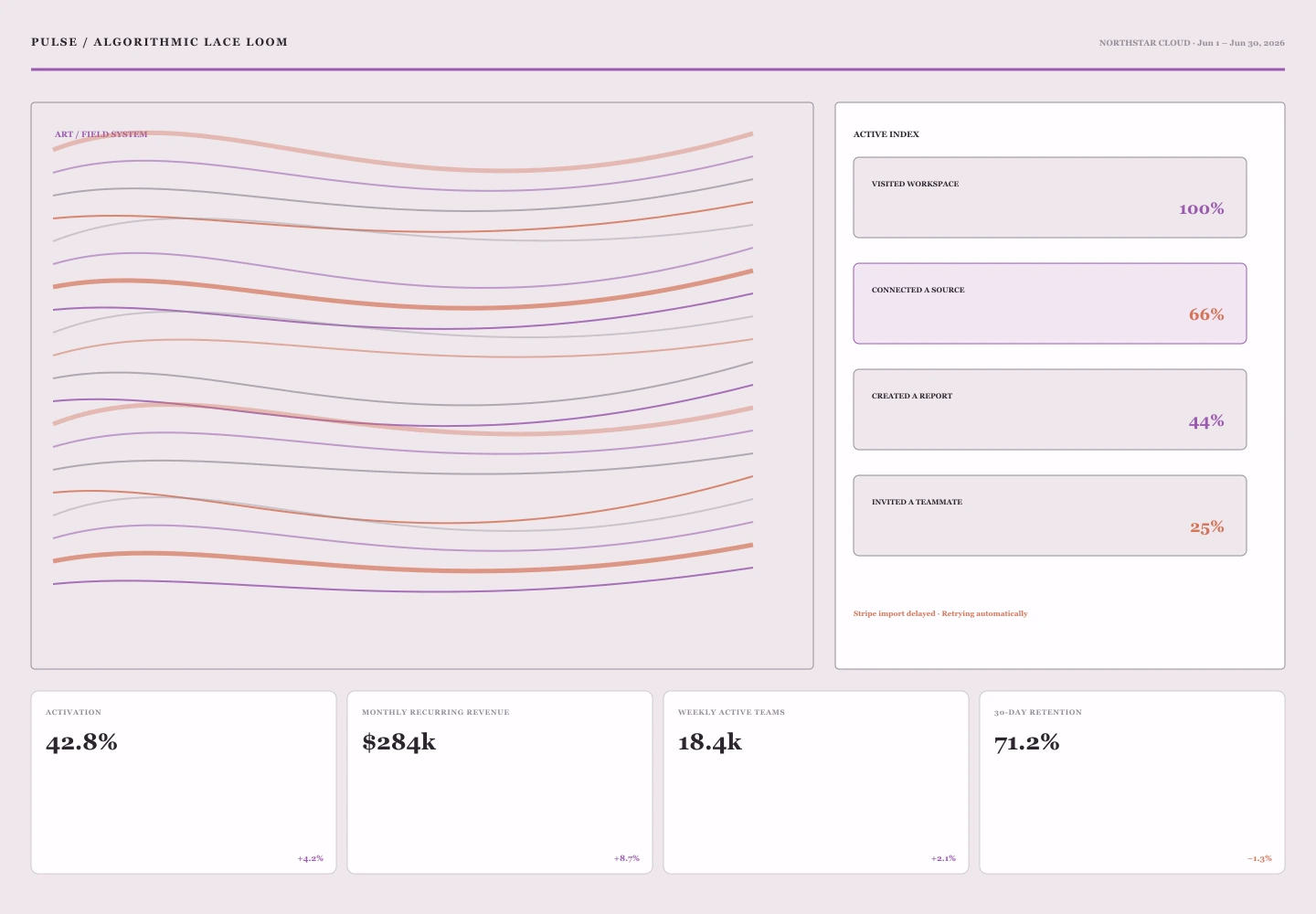Click the "+2.1%" change figure
This screenshot has height=914, width=1316.
point(943,858)
